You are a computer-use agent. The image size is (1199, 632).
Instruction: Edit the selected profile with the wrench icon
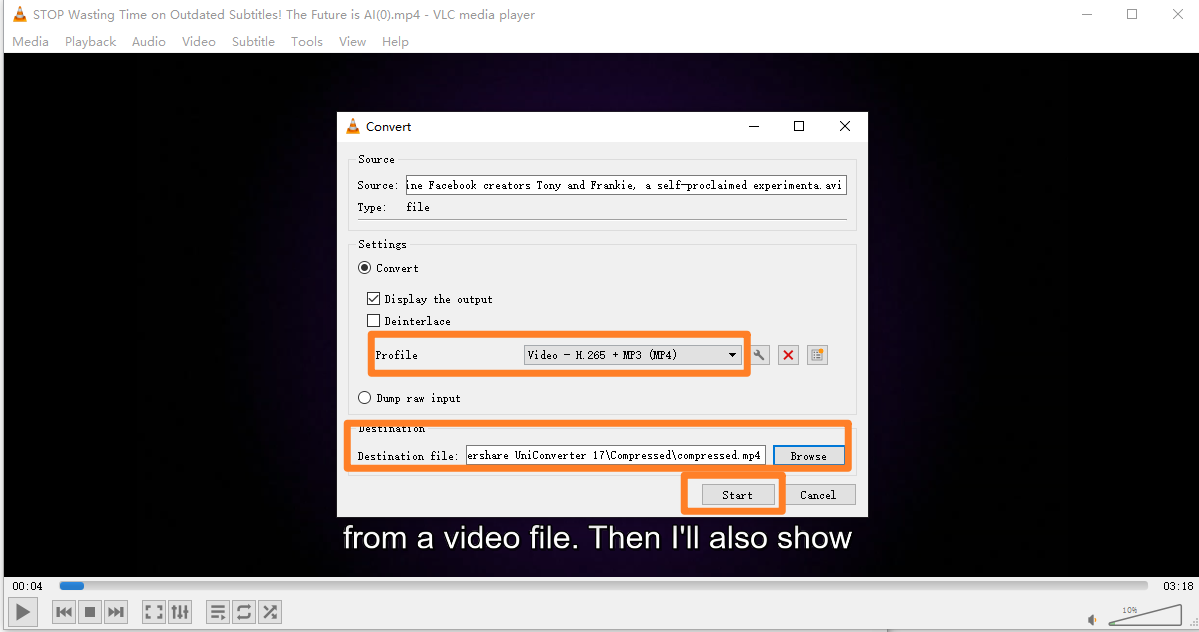(x=759, y=354)
